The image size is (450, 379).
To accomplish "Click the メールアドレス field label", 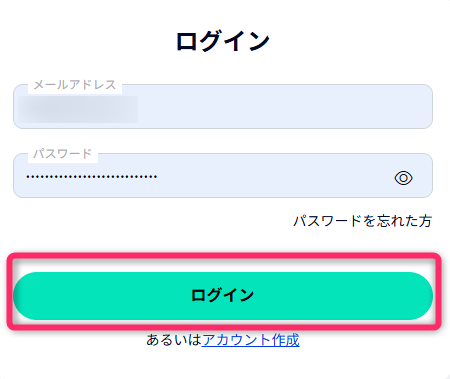I will point(75,85).
